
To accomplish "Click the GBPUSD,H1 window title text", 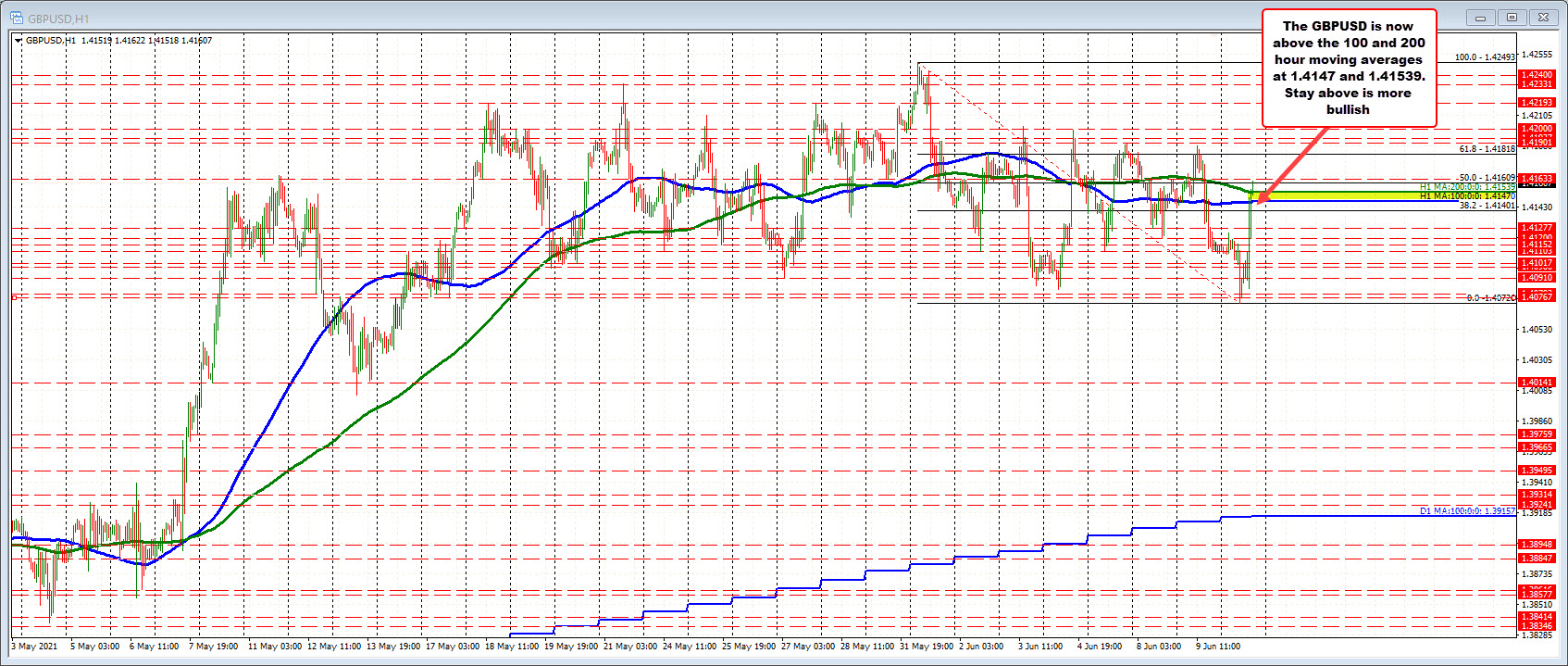I will click(x=58, y=19).
